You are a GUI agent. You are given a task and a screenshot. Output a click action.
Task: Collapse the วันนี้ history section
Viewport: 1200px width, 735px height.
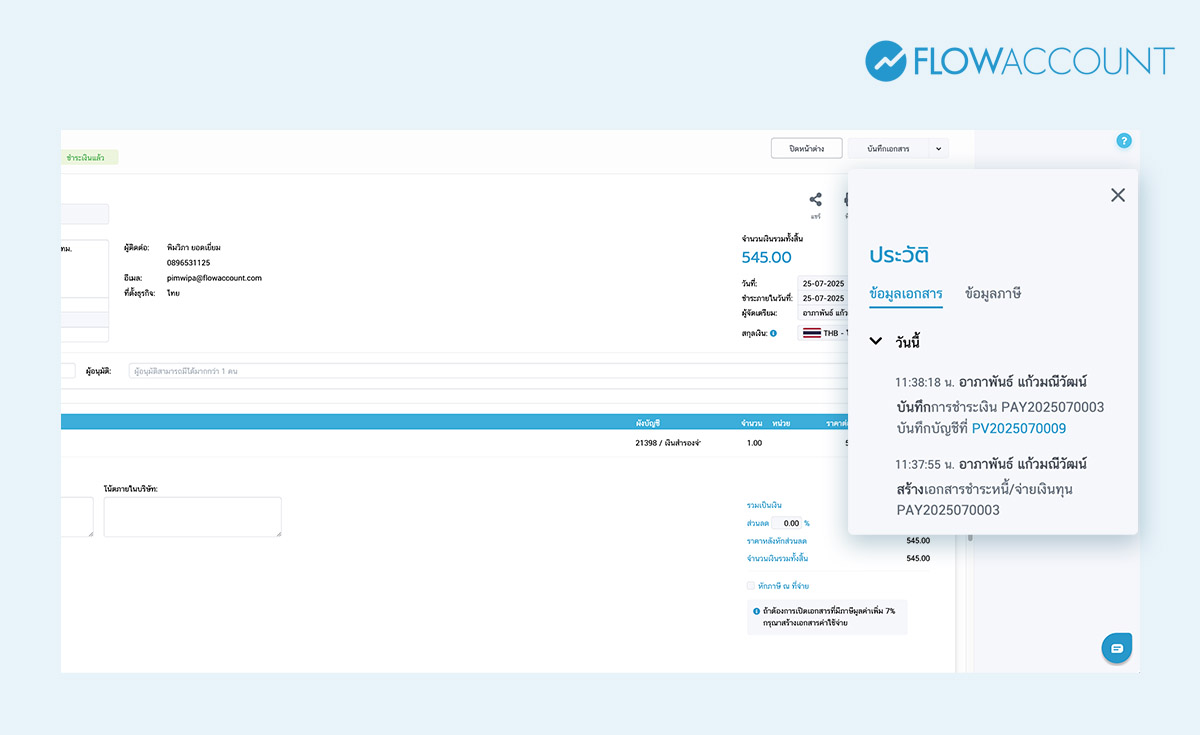click(x=876, y=341)
